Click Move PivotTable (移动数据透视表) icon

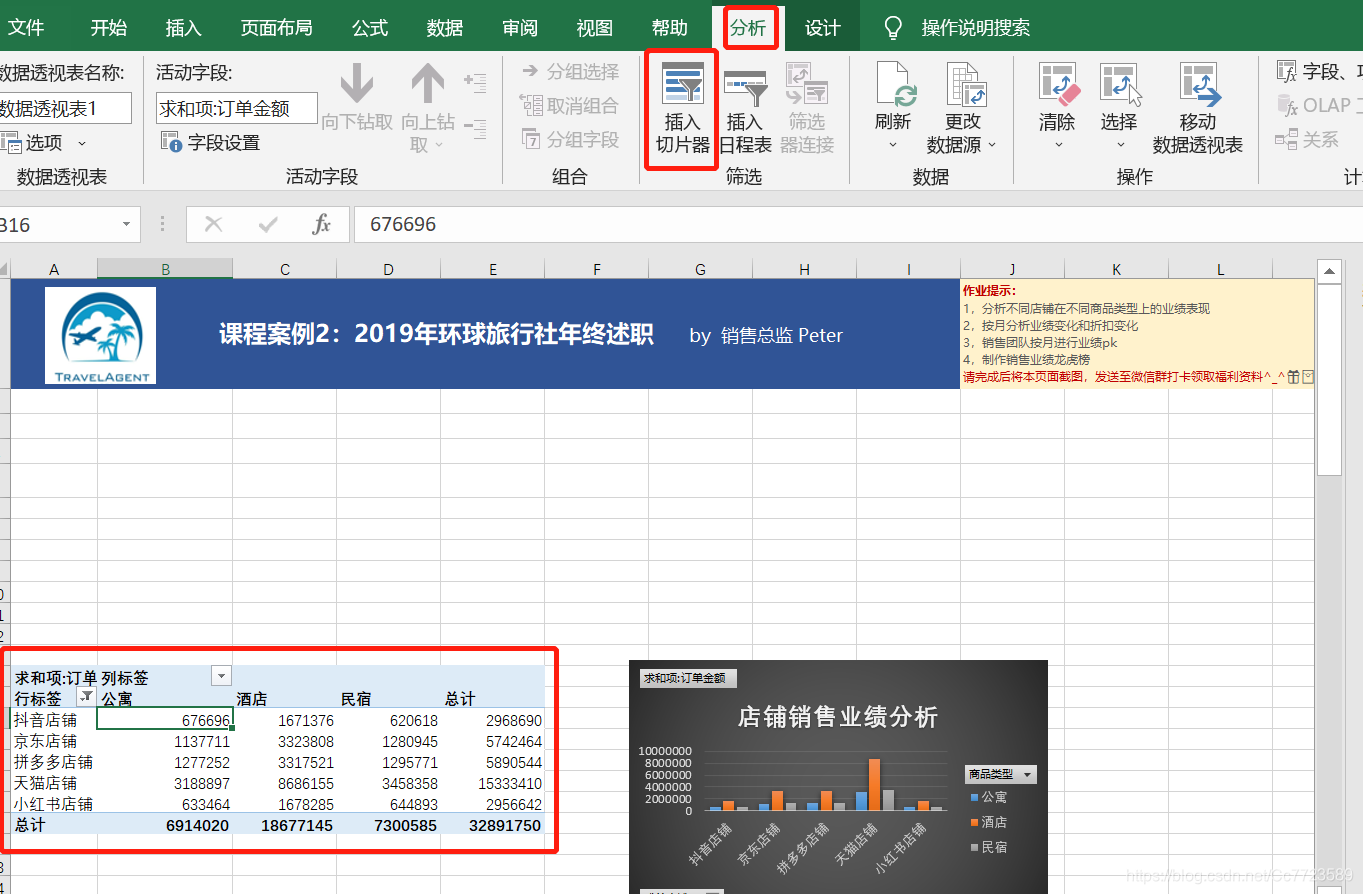[1198, 84]
